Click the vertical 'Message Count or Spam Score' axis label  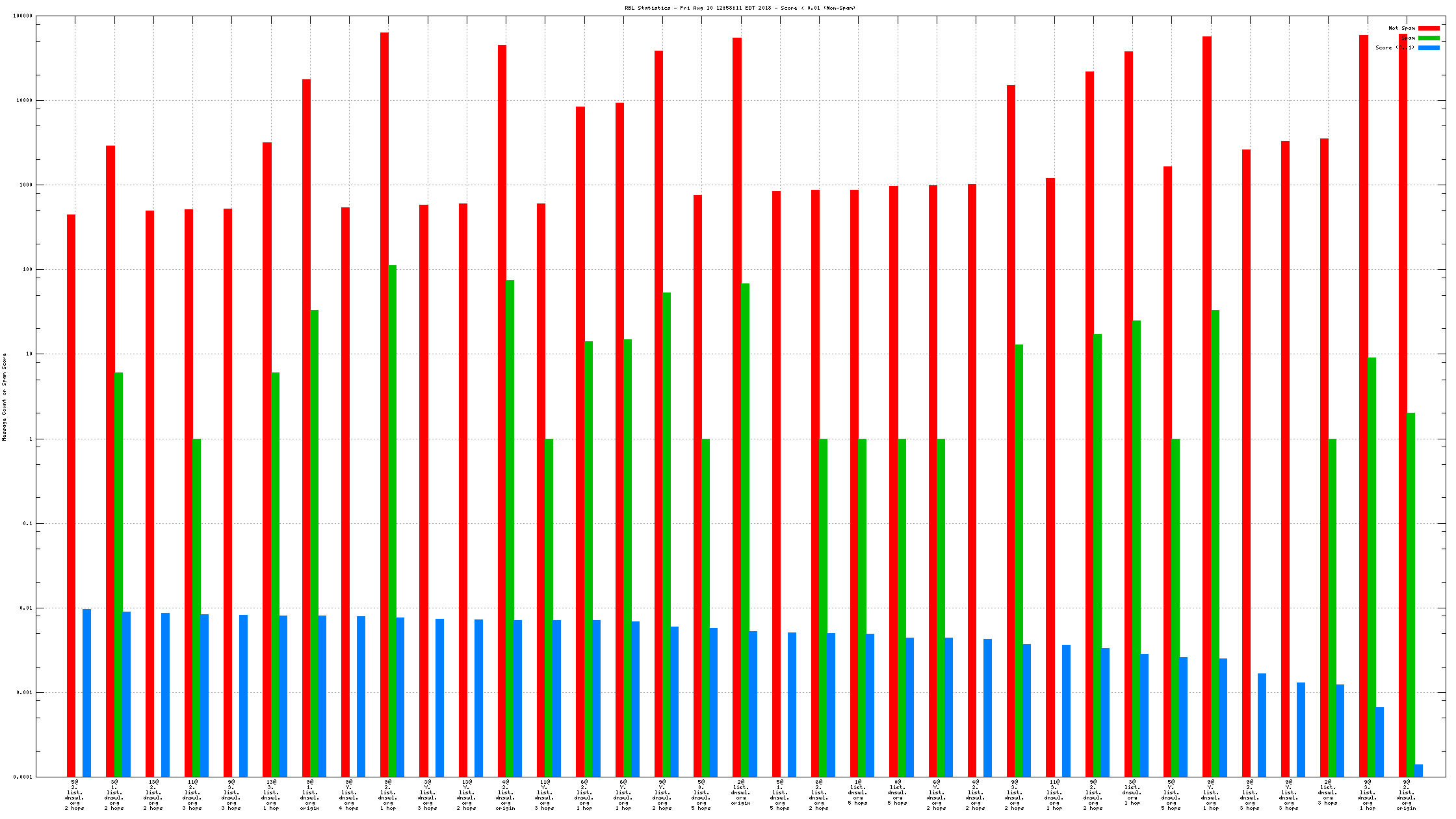(x=5, y=397)
